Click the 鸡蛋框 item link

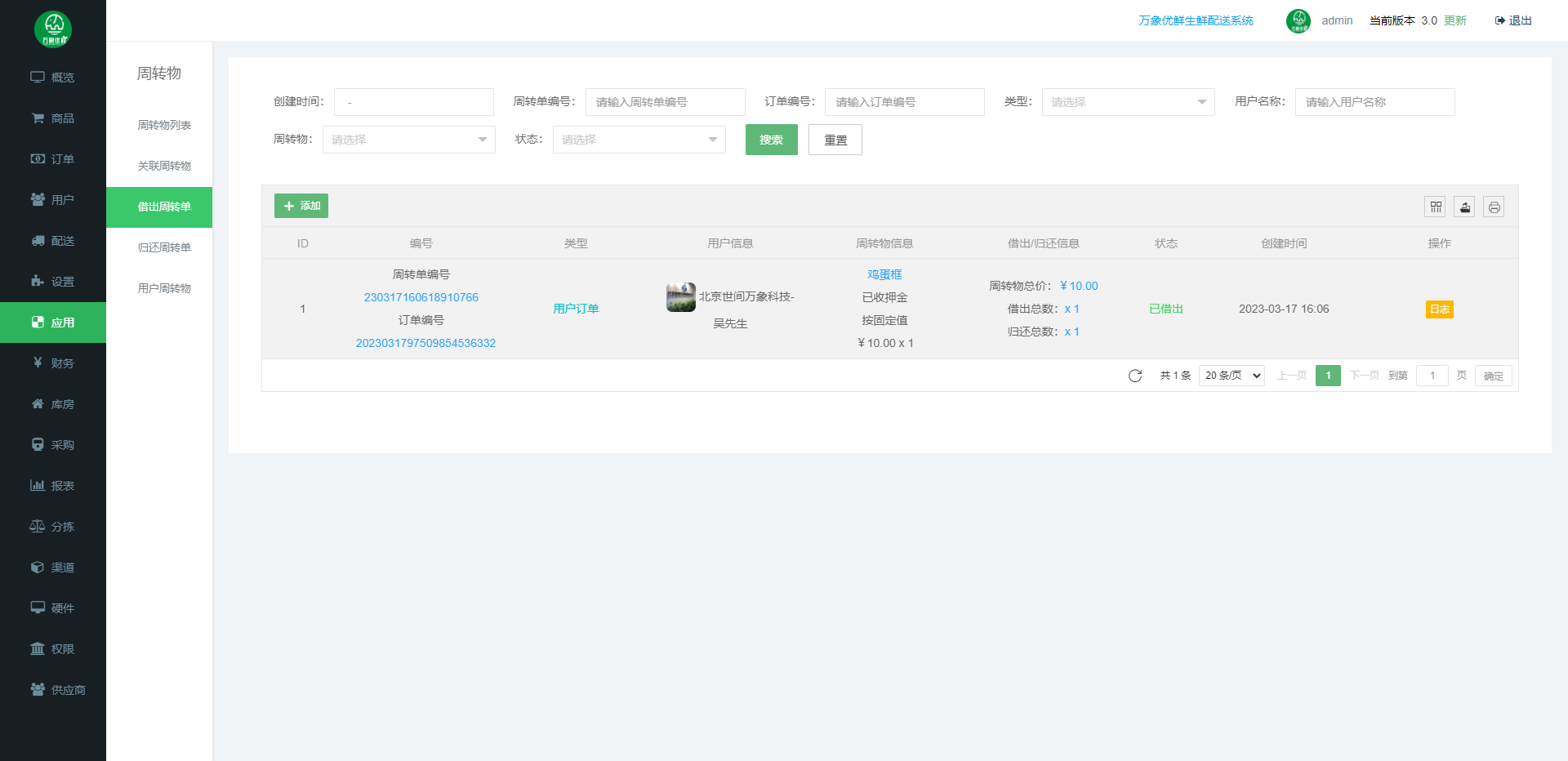[884, 274]
